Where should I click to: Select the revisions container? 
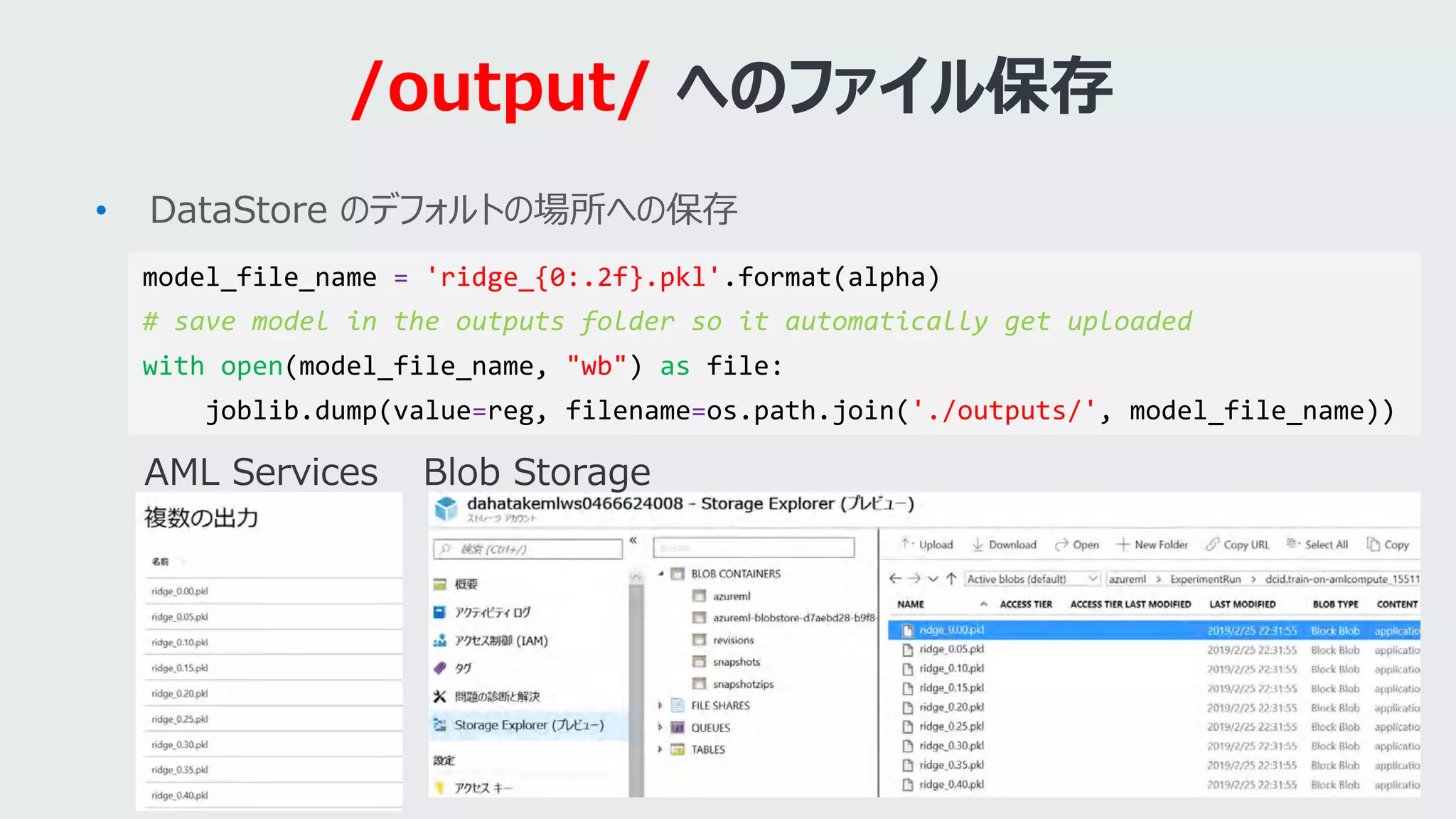[733, 640]
